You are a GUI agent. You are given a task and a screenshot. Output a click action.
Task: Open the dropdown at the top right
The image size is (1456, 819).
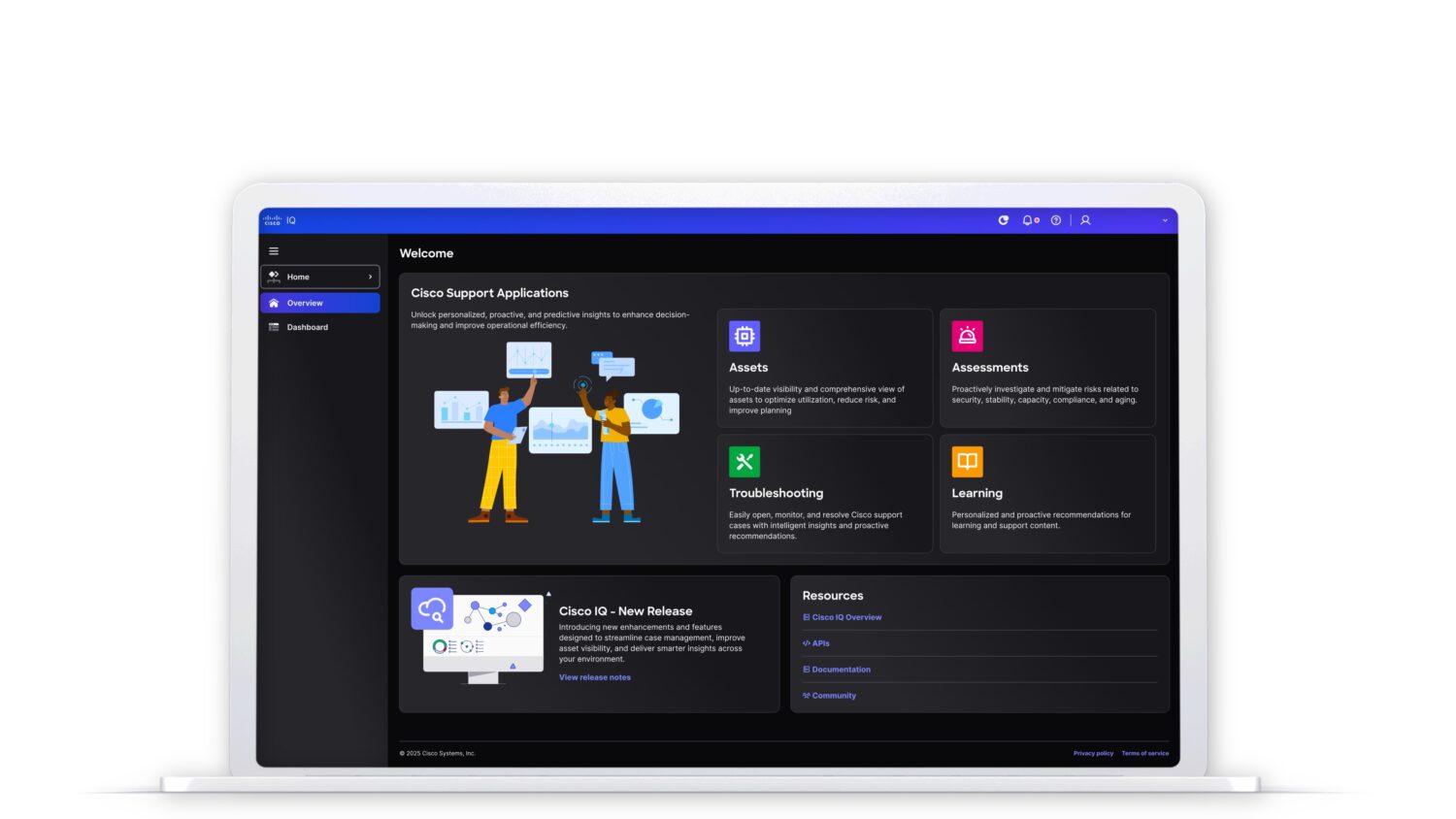click(1165, 220)
